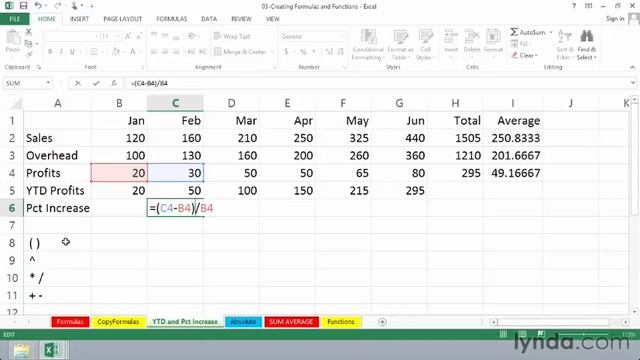Expand the formula bar
640x360 pixels.
coord(633,83)
